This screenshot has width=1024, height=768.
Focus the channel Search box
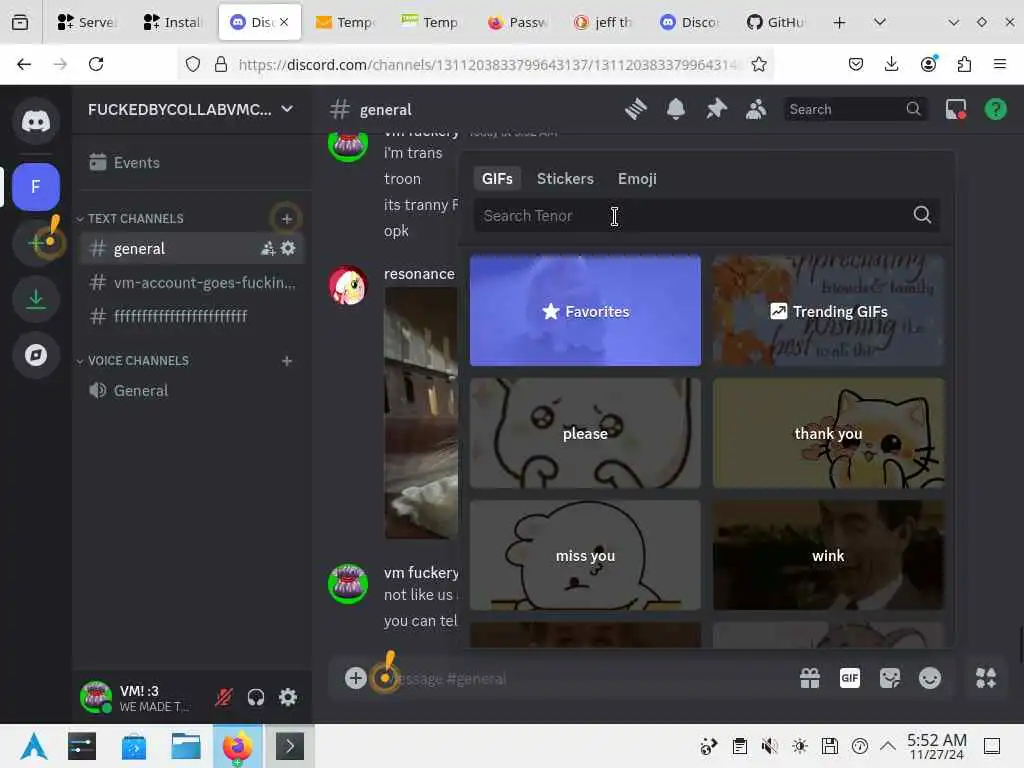pyautogui.click(x=856, y=109)
